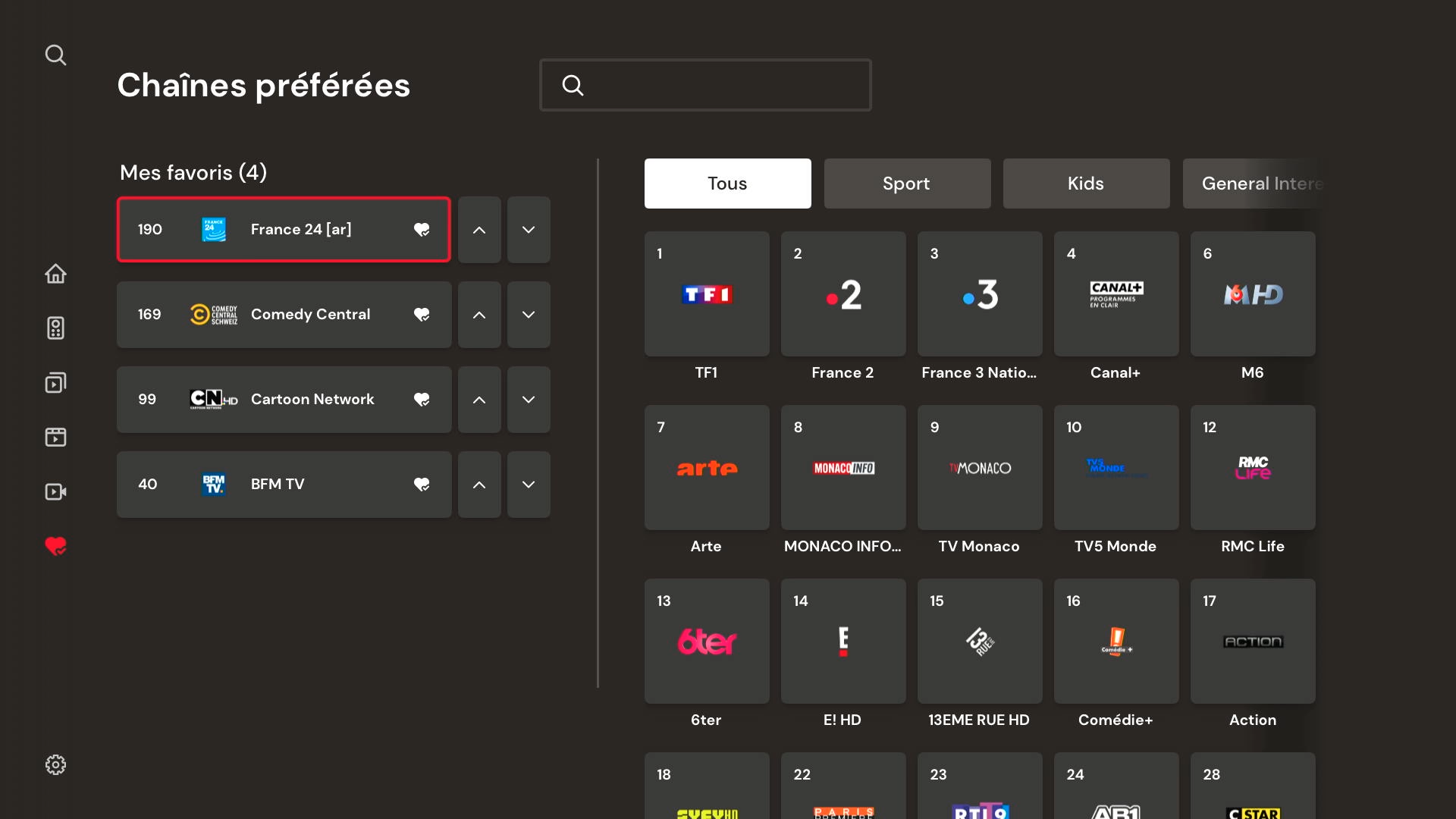Select the RMC Life channel tile
Screen dimensions: 1456x819
pyautogui.click(x=1253, y=468)
